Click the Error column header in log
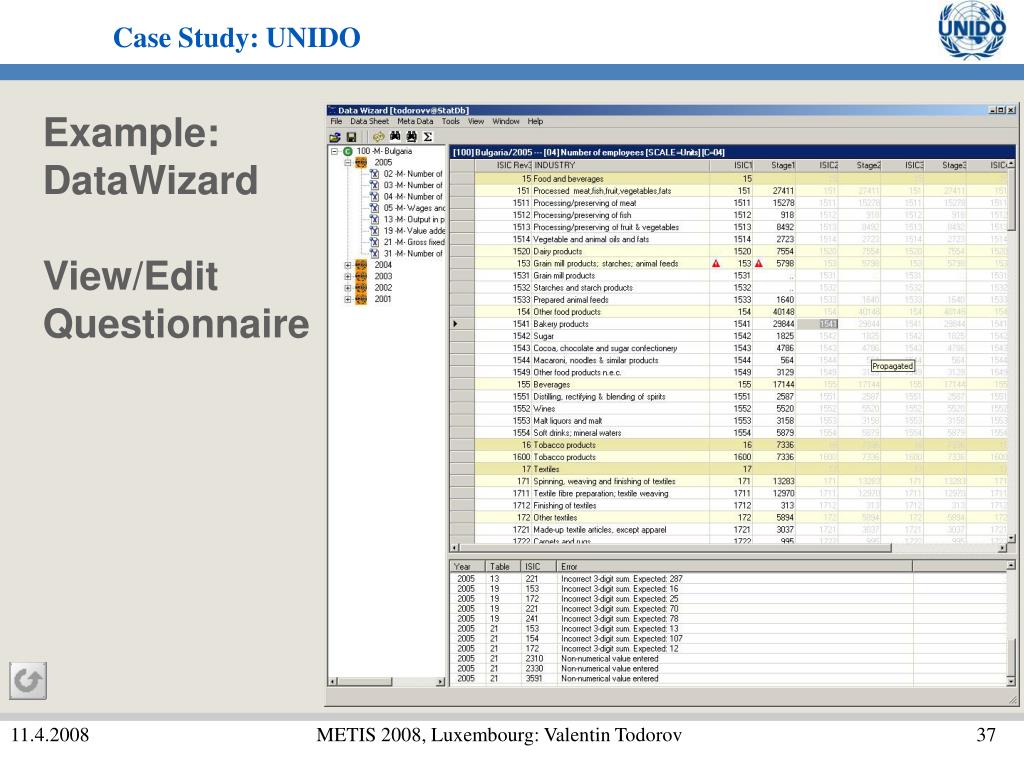 coord(734,567)
